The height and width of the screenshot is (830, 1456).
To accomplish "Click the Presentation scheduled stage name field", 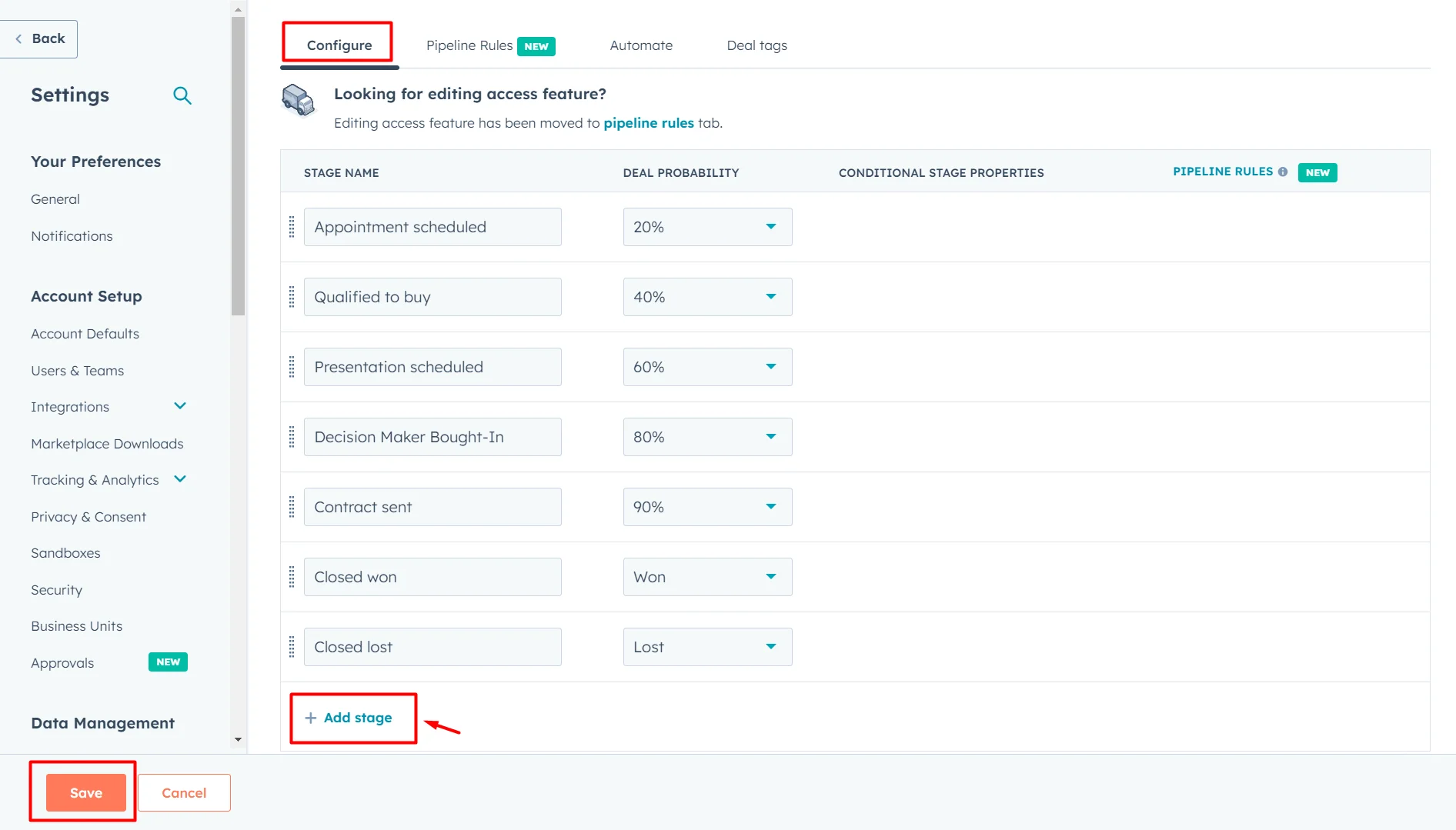I will (x=432, y=367).
